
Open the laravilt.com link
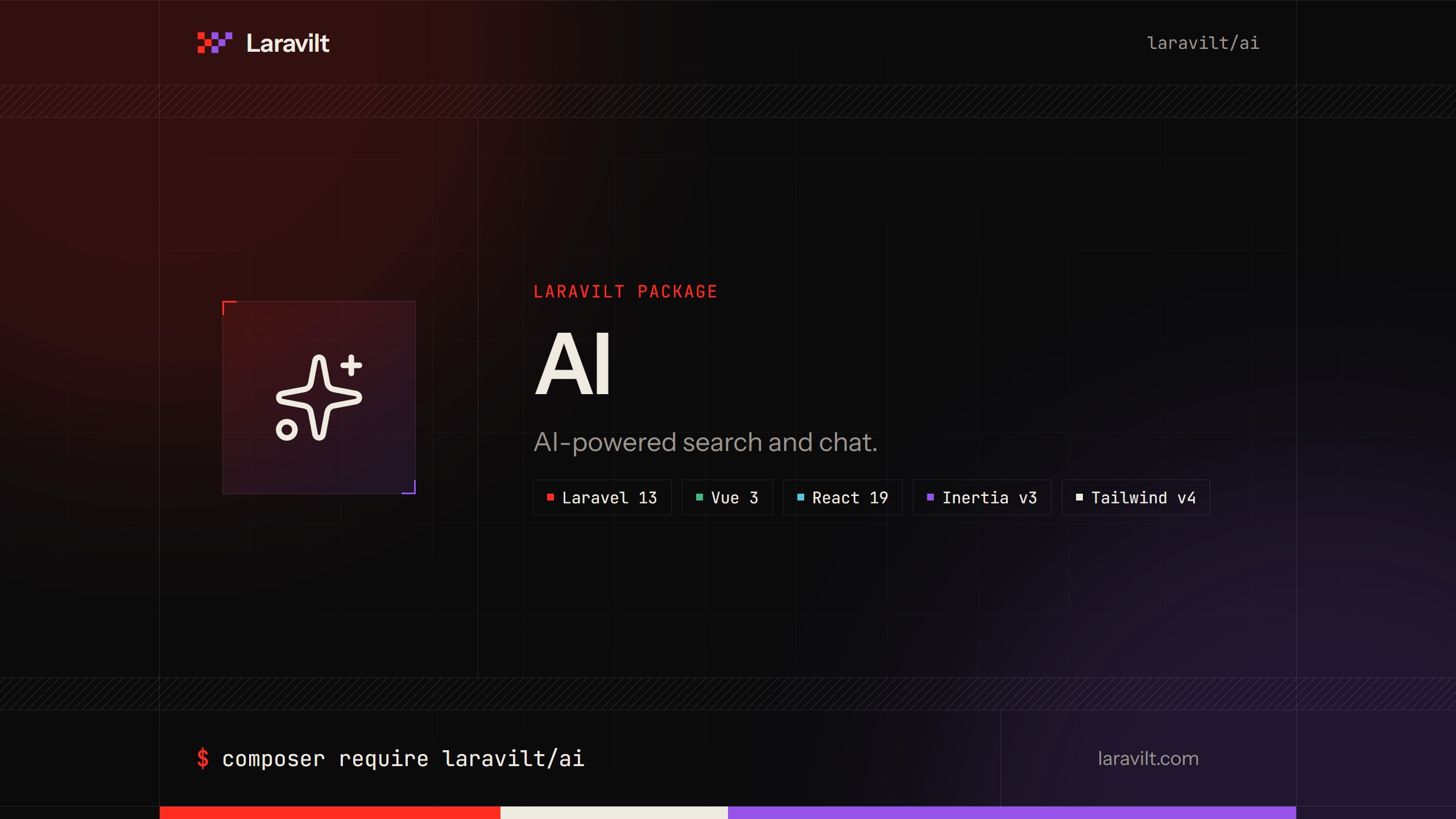(1148, 759)
